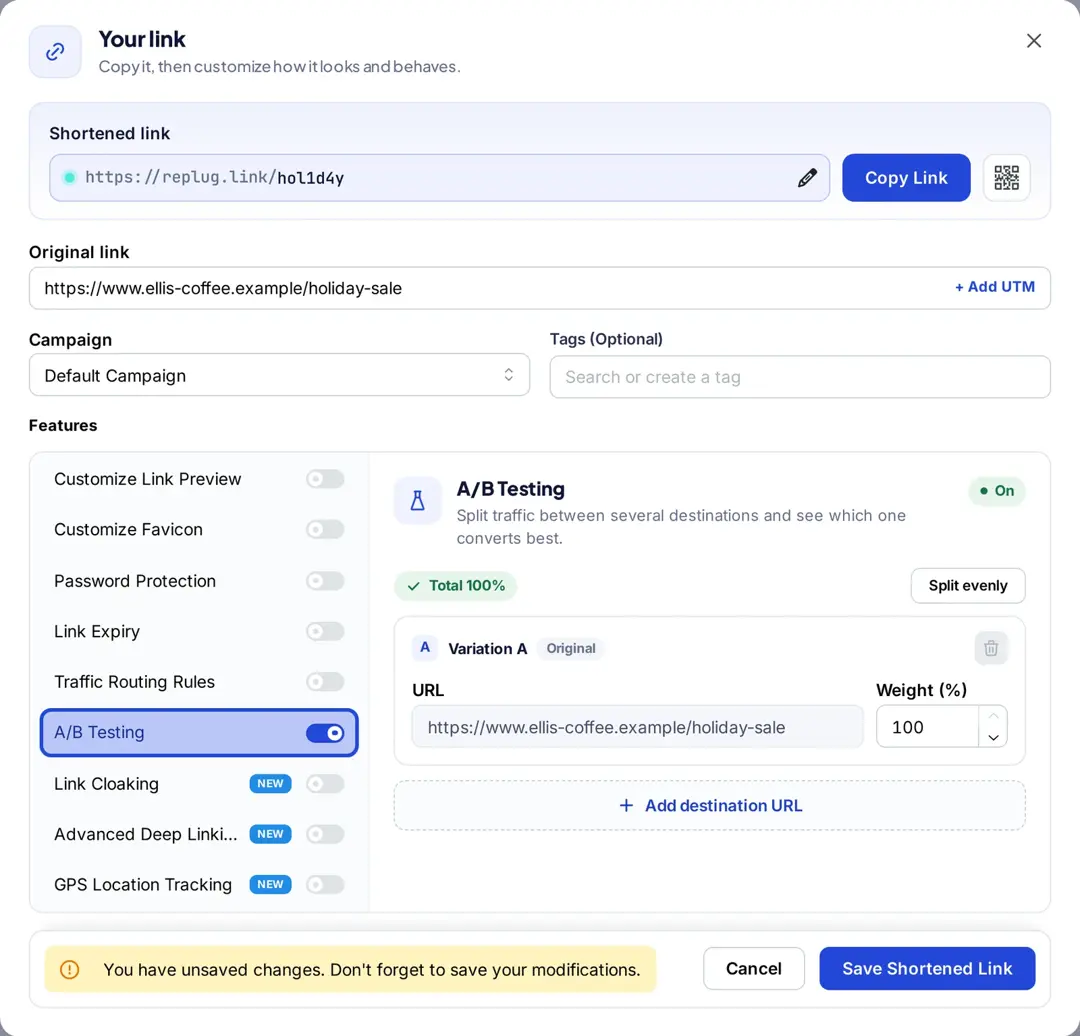Click the Weight percentage input
The image size is (1080, 1036).
pyautogui.click(x=927, y=727)
